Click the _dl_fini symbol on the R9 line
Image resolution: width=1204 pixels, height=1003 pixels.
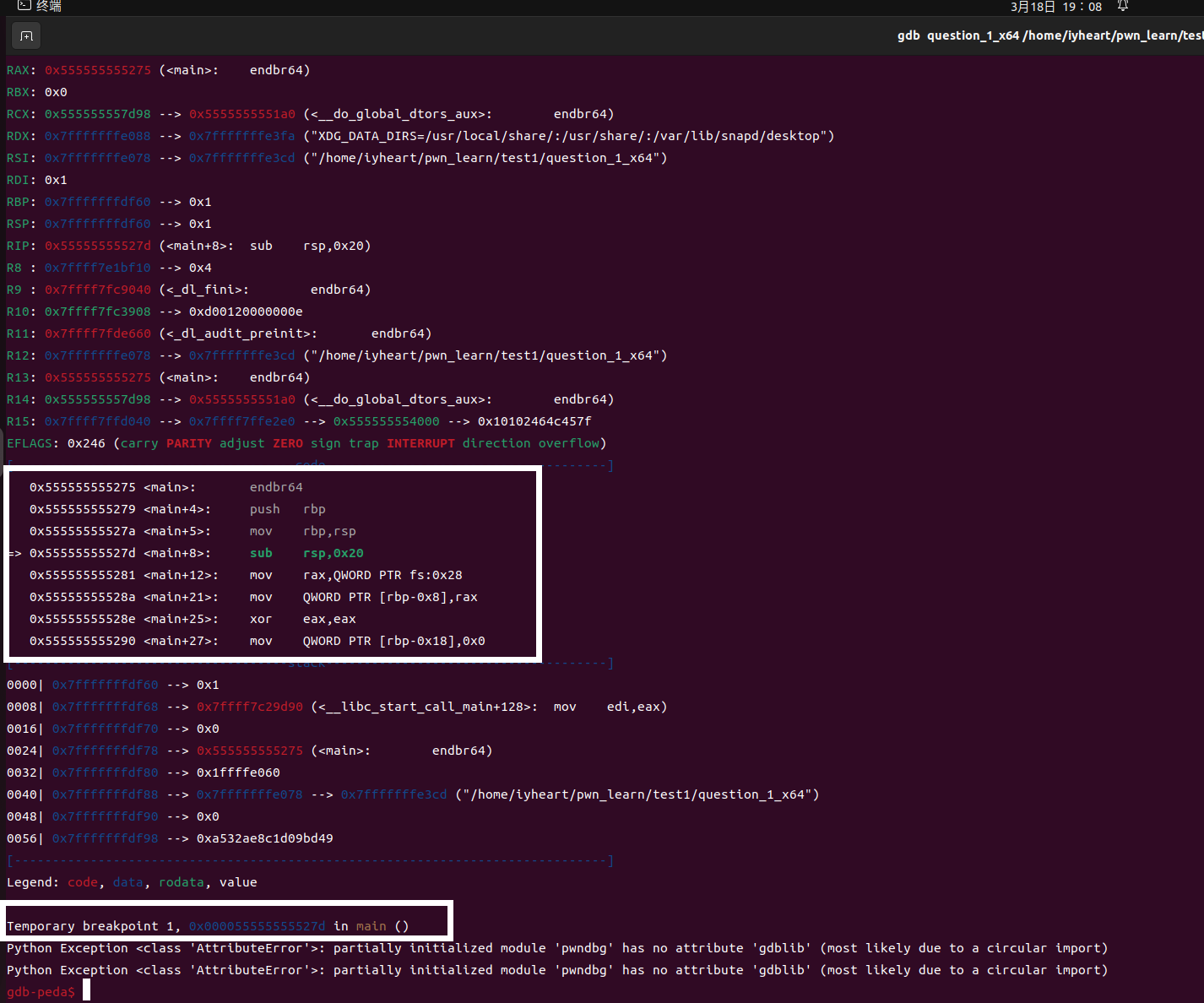click(203, 290)
